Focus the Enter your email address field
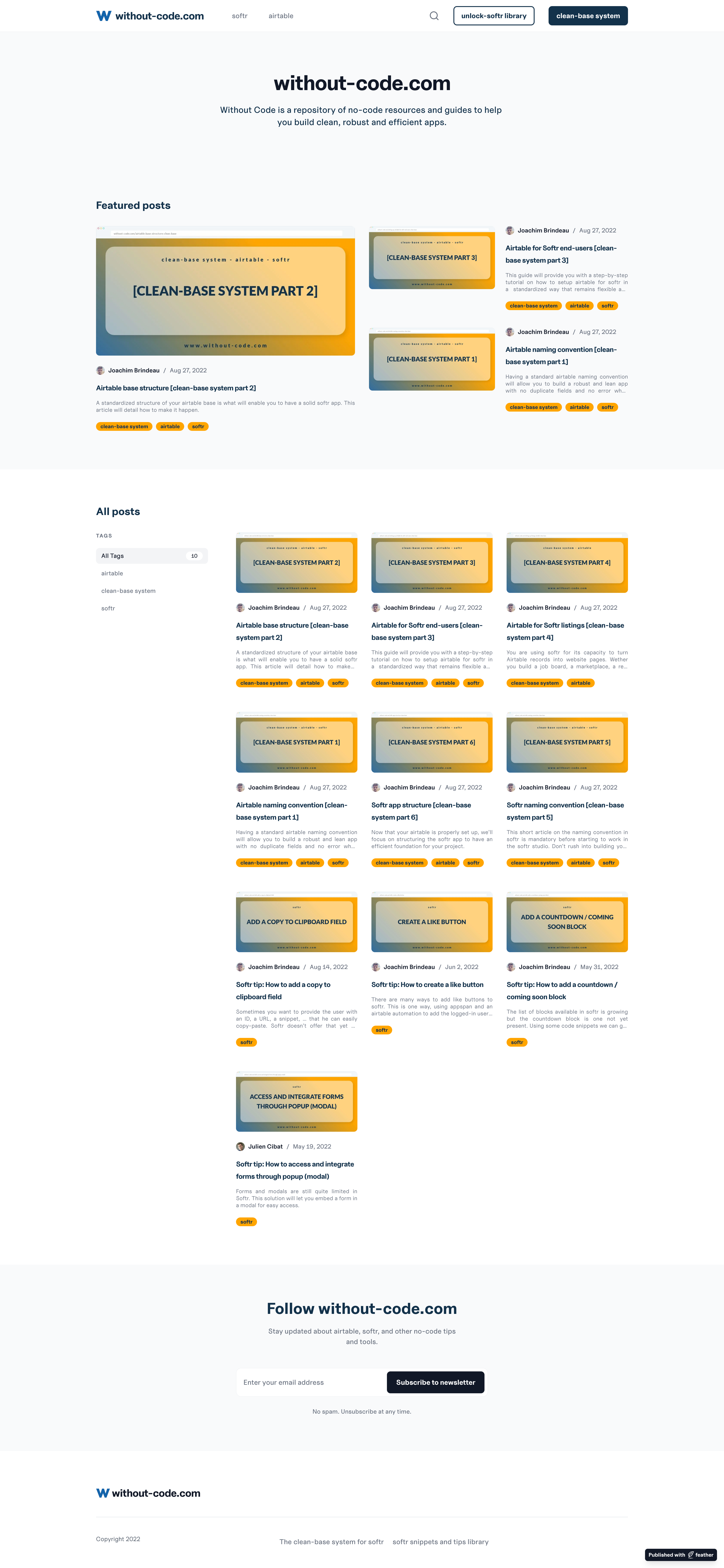 pos(312,1382)
